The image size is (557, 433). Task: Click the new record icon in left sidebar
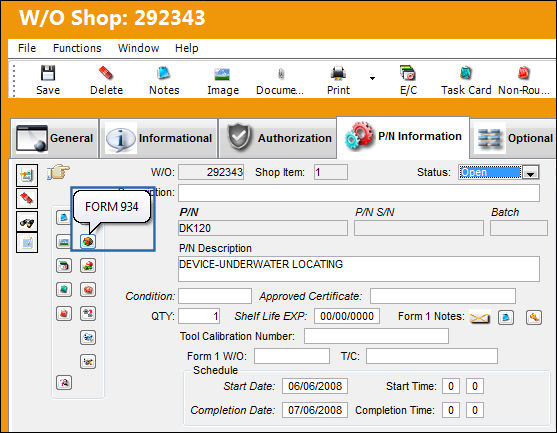coord(27,175)
